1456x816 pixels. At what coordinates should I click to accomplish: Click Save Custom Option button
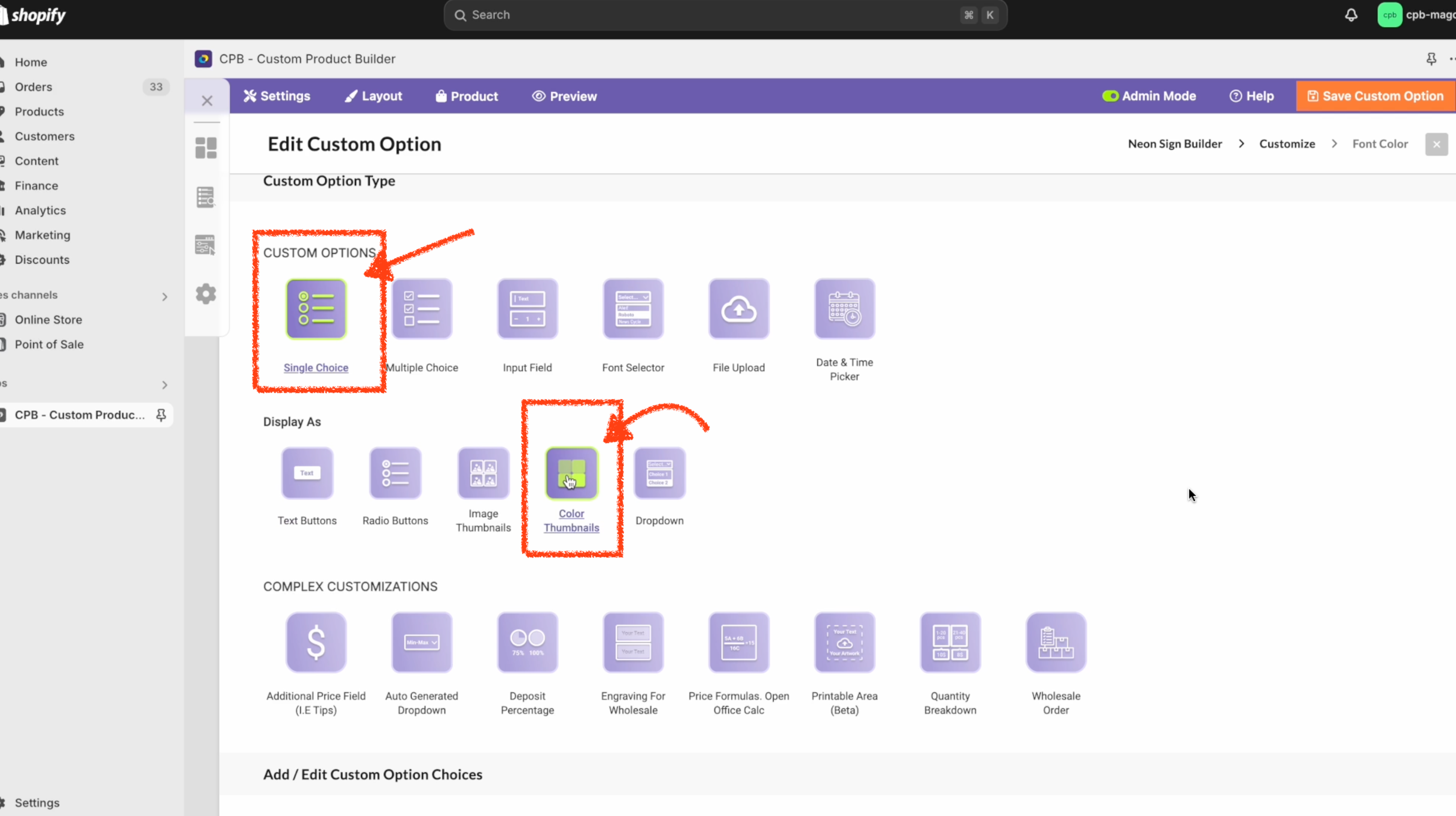point(1375,96)
